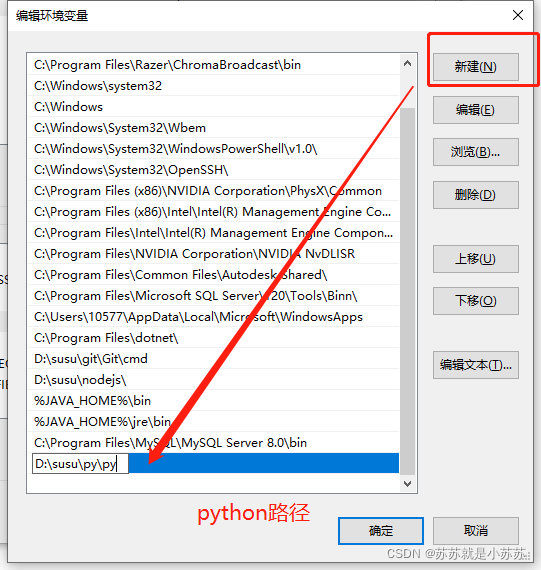Select C:\Windows\System32\OpenSSH\ entry

[x=213, y=170]
